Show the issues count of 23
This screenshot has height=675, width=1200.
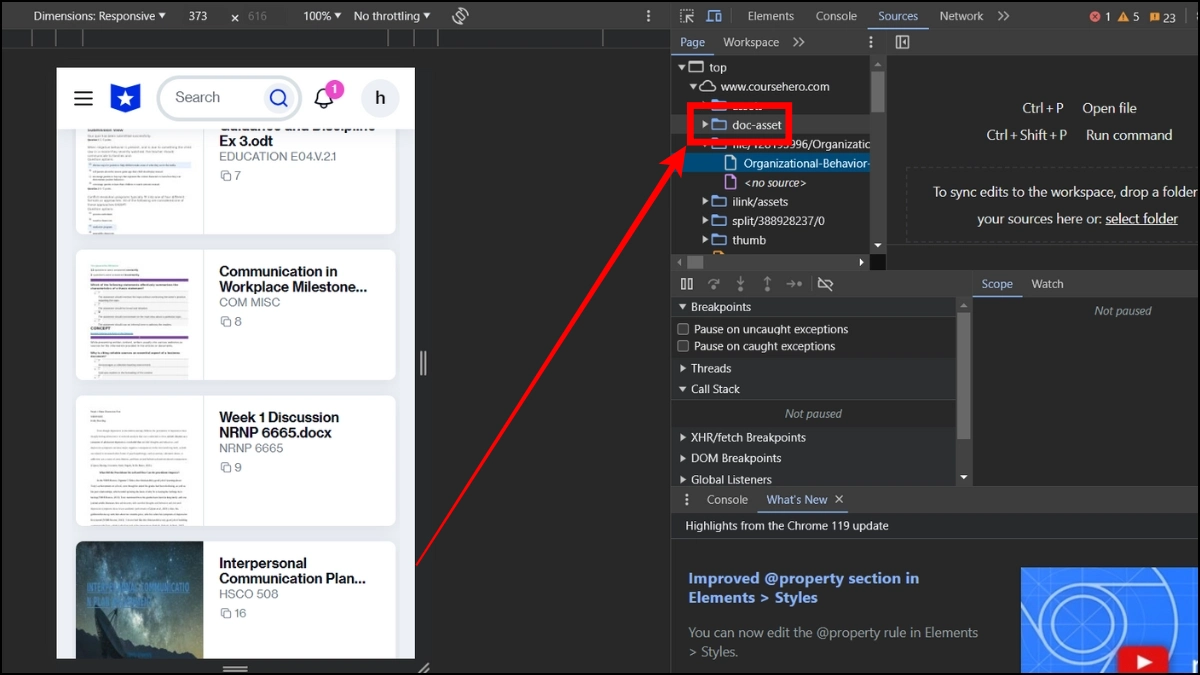pos(1162,17)
